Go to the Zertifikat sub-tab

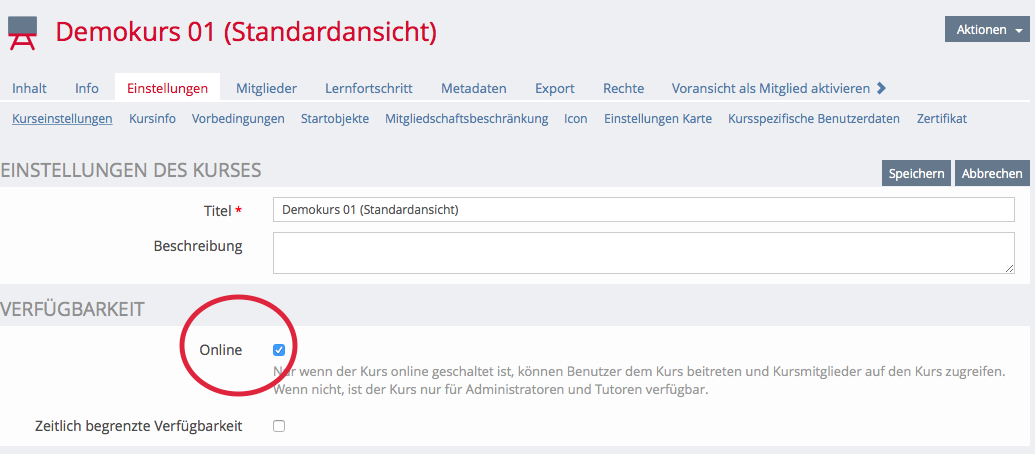941,119
